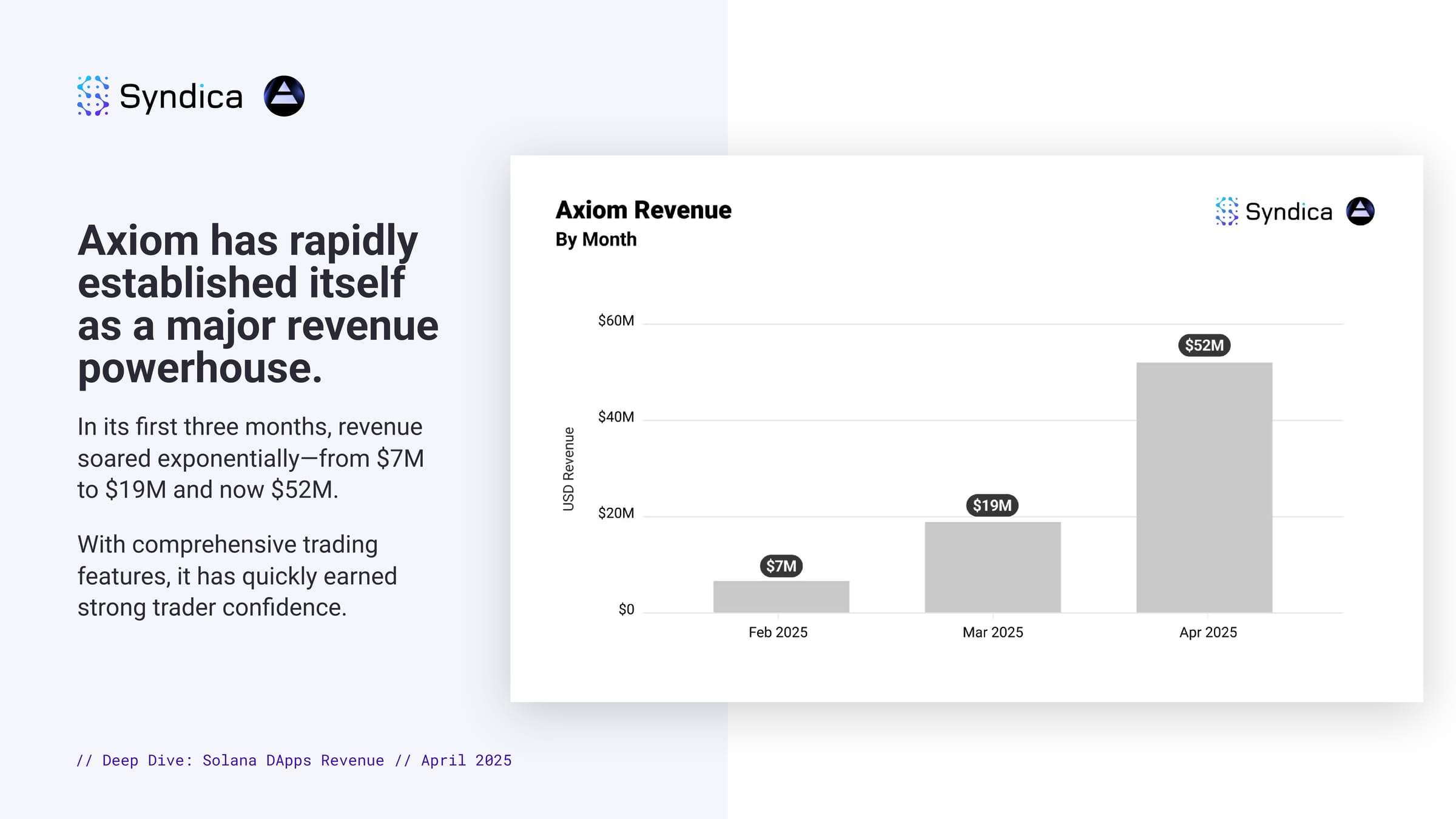This screenshot has height=819, width=1456.
Task: Click the headline about revenue powerhouse
Action: 258,303
